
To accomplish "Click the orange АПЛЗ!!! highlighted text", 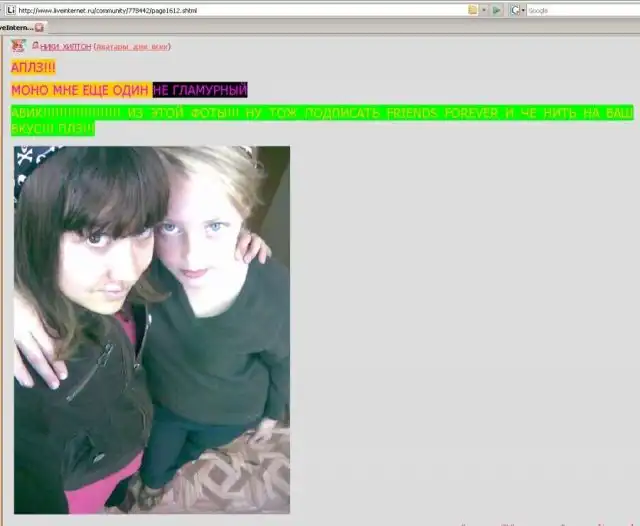I will pyautogui.click(x=33, y=67).
